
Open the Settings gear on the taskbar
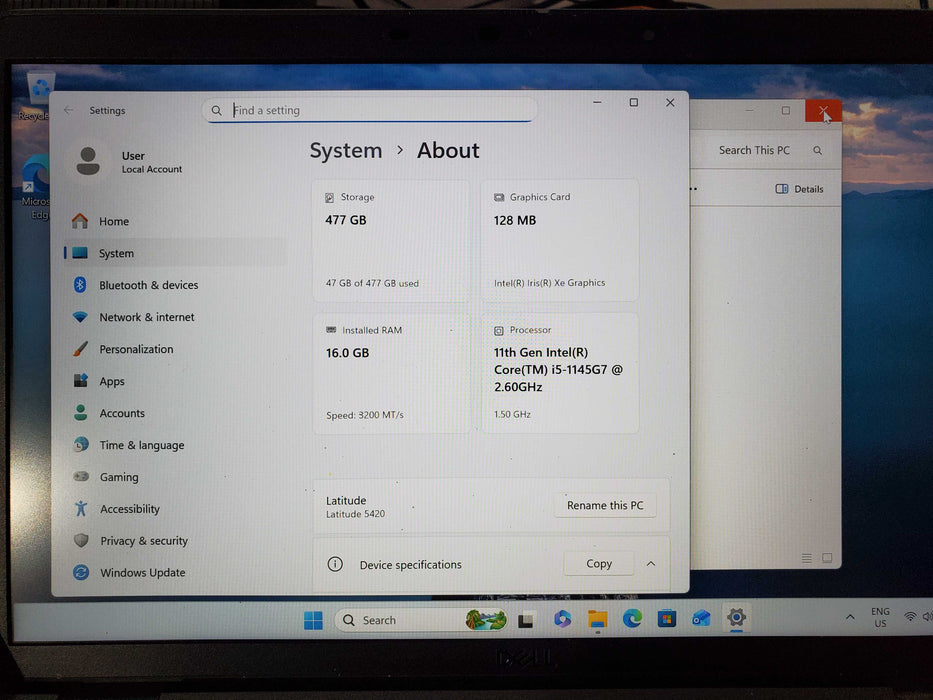click(736, 620)
